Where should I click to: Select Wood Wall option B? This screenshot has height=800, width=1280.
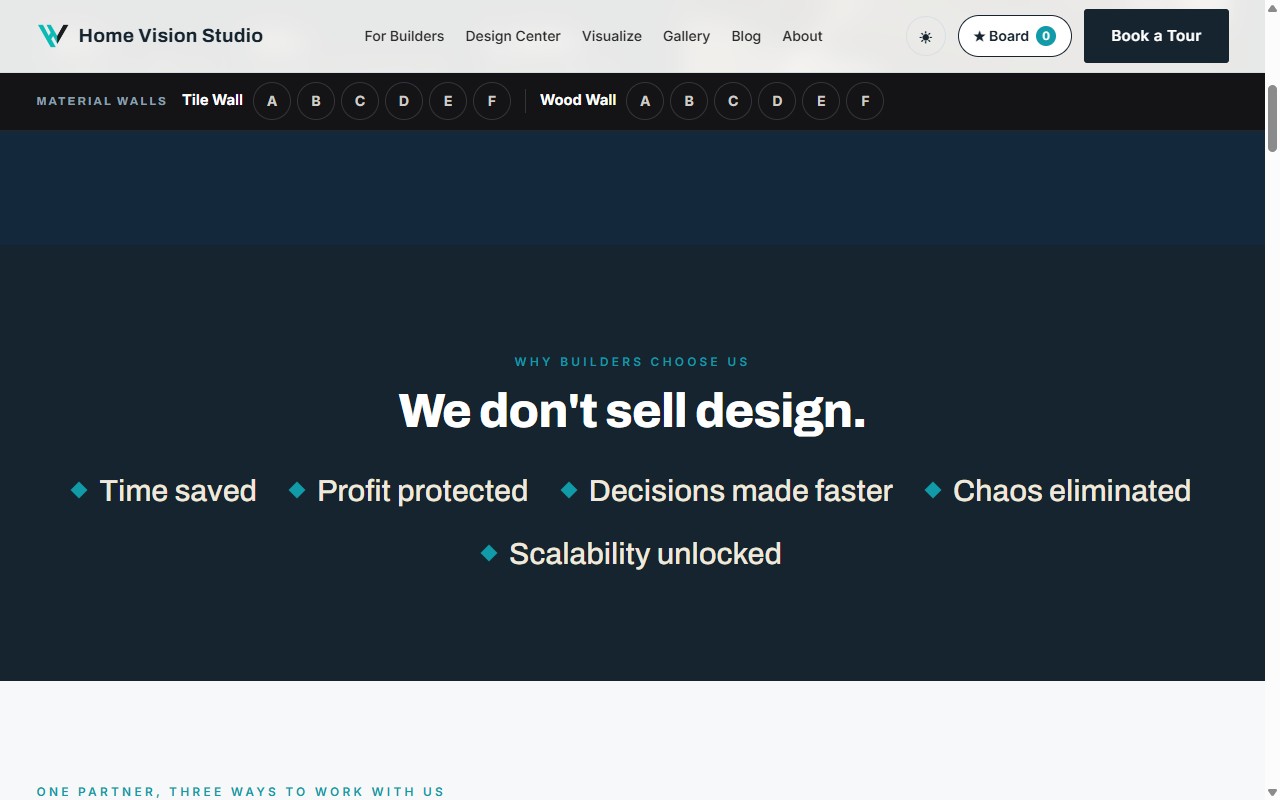pyautogui.click(x=689, y=101)
